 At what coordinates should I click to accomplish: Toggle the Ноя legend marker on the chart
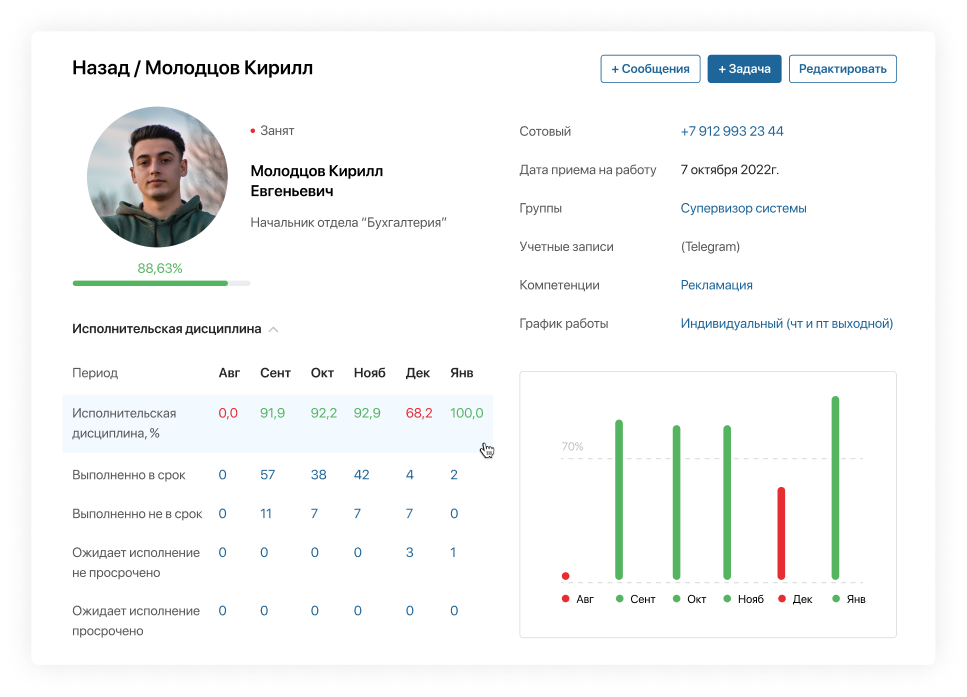pos(725,599)
